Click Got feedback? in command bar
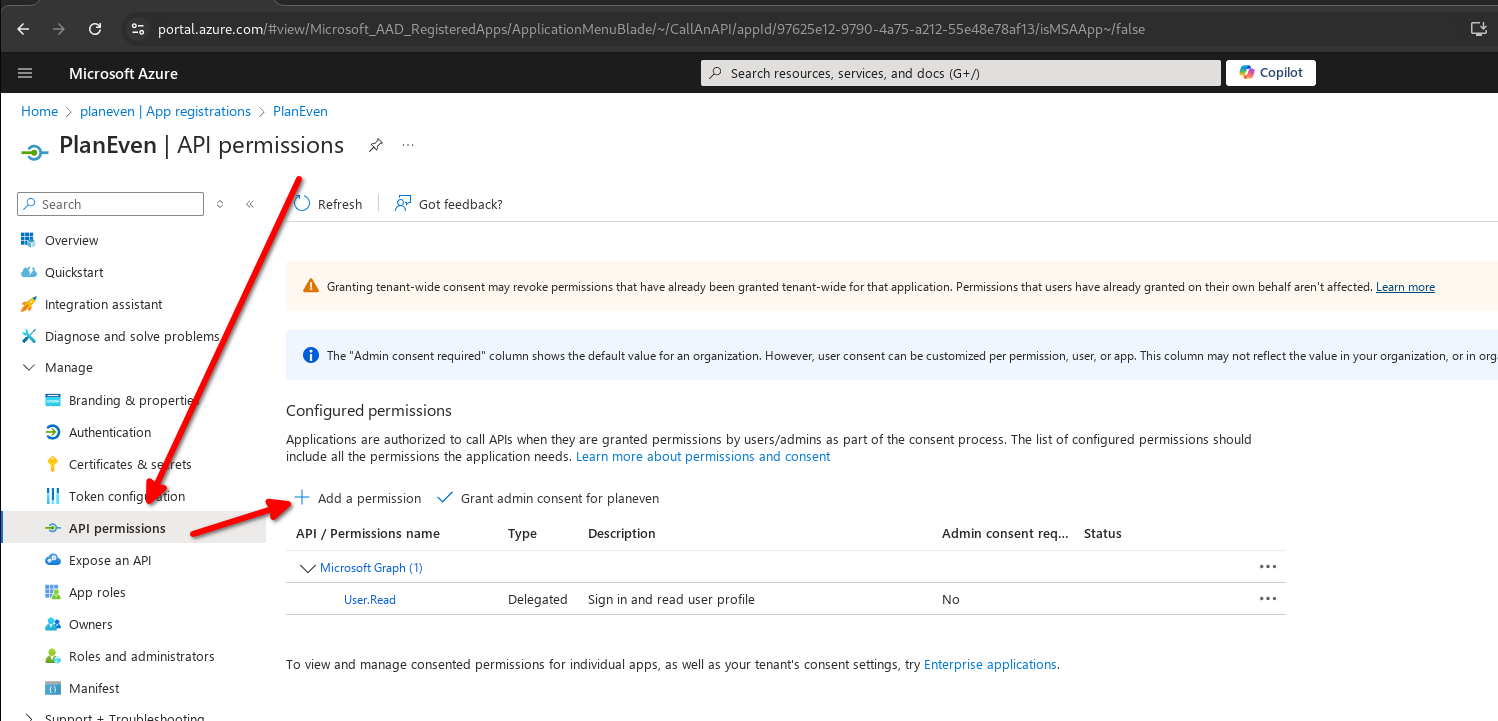The width and height of the screenshot is (1498, 721). [x=449, y=204]
